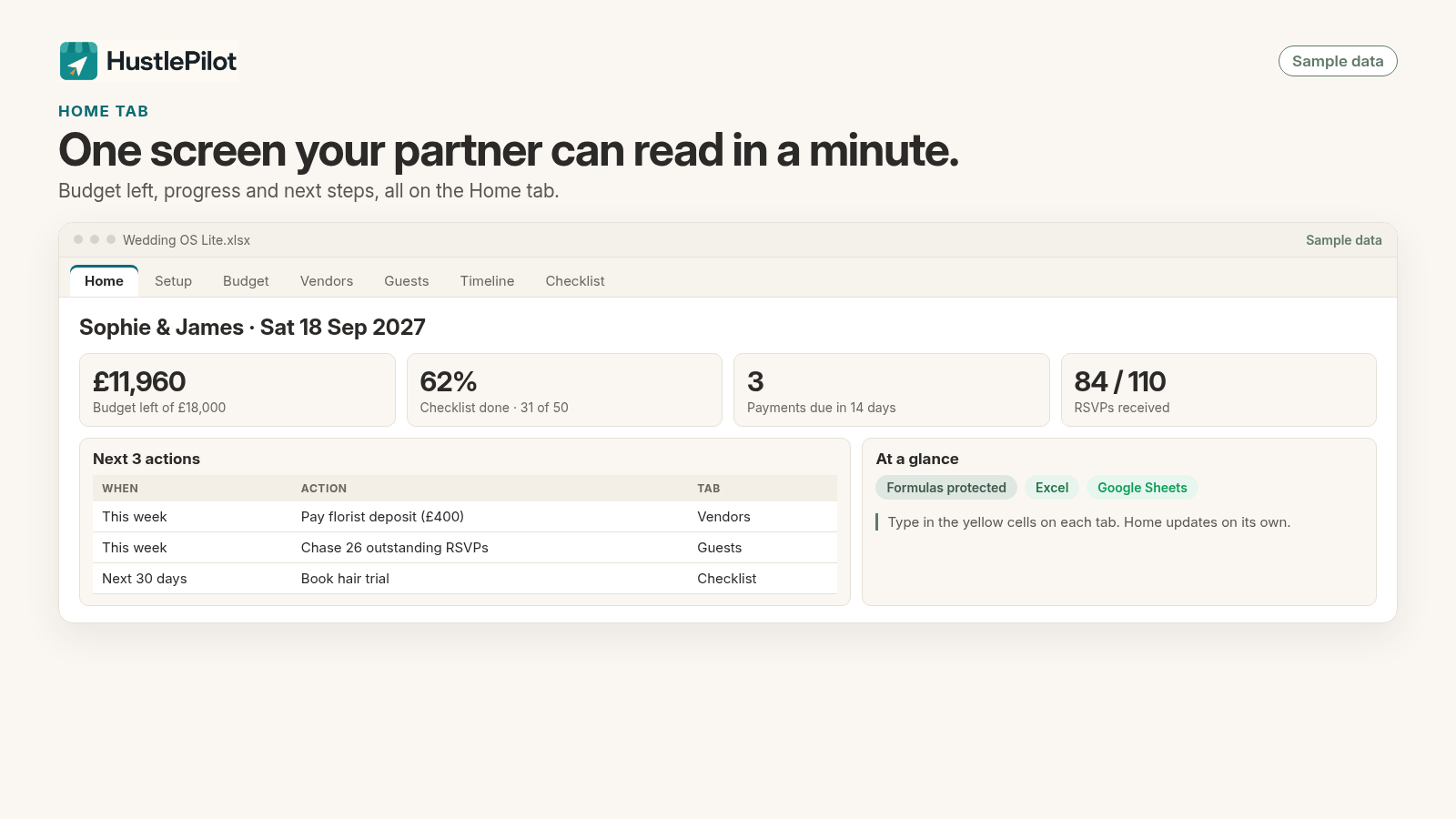Screen dimensions: 1456x819
Task: Click the Wedding OS Lite.xlsx file name
Action: click(x=187, y=240)
